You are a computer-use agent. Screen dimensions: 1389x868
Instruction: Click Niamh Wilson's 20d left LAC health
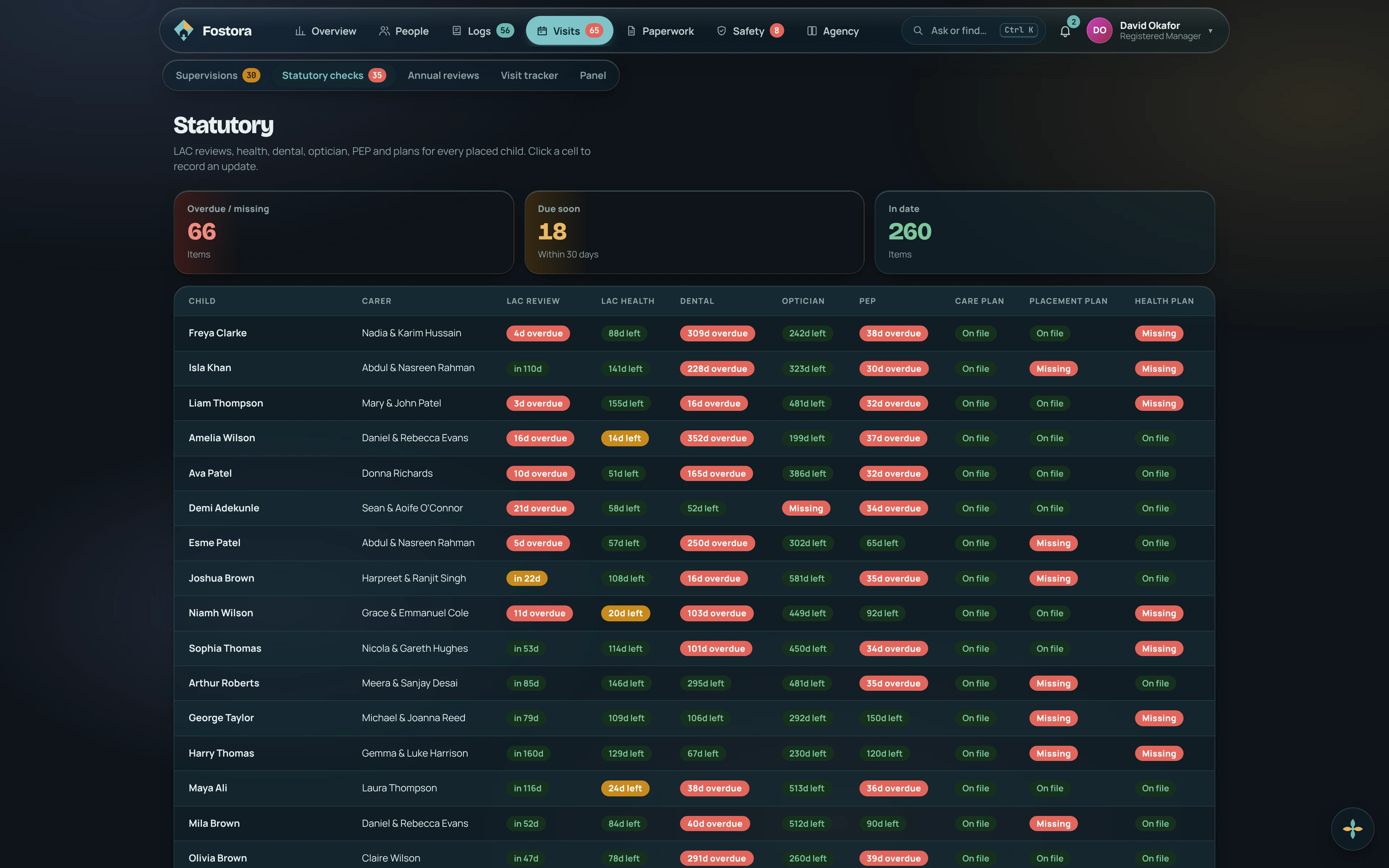coord(625,613)
